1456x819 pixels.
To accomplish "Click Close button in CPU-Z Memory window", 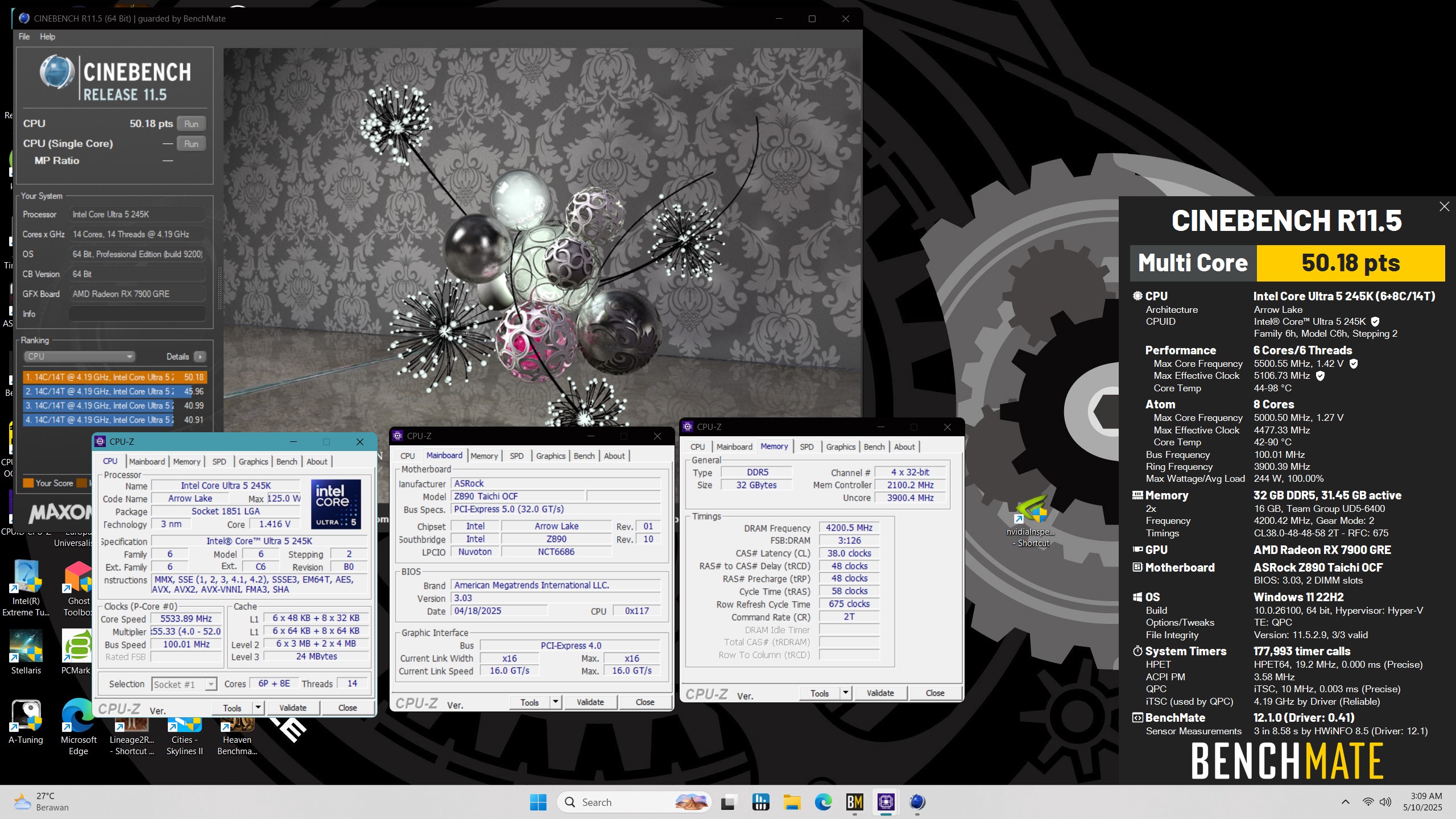I will coord(935,693).
